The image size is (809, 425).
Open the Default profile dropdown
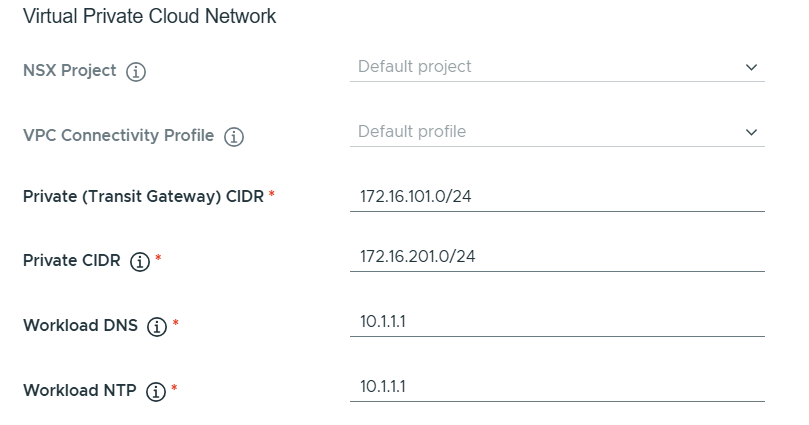click(x=556, y=132)
